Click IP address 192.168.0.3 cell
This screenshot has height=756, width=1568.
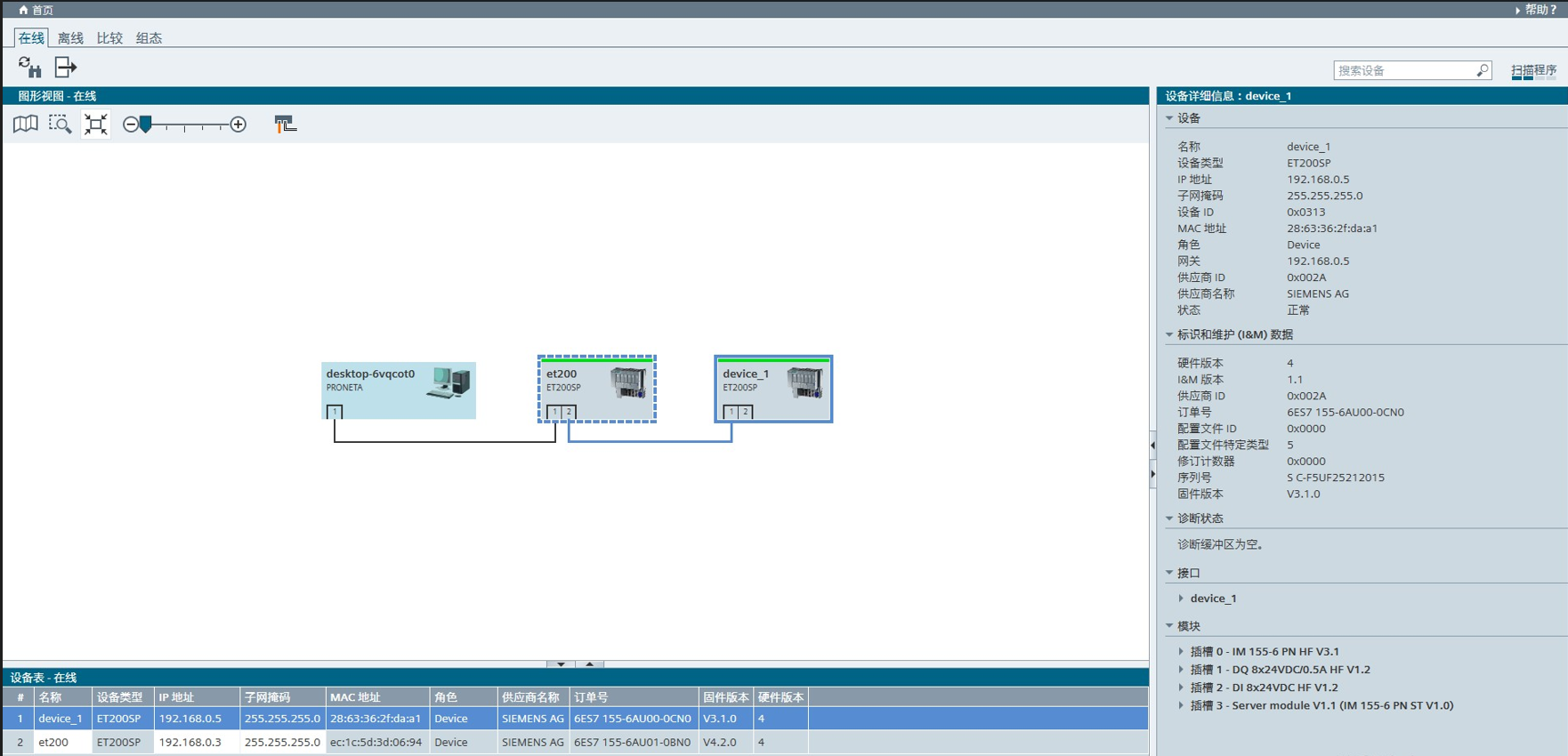click(197, 742)
